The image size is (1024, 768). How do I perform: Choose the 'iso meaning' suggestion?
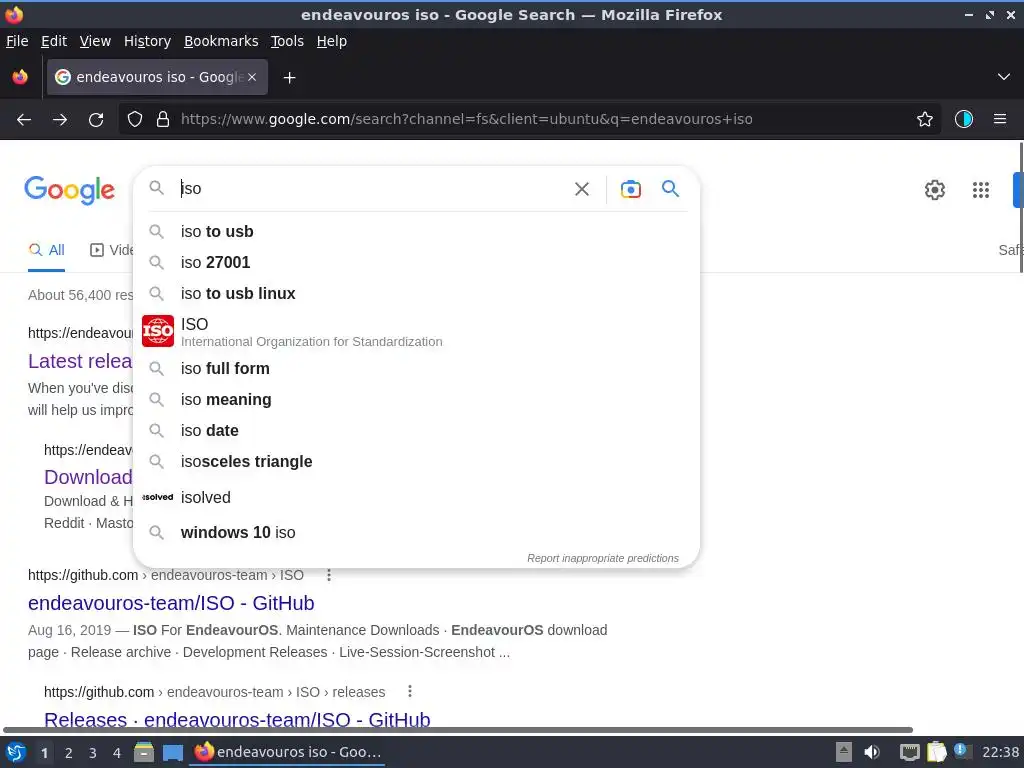pos(417,400)
